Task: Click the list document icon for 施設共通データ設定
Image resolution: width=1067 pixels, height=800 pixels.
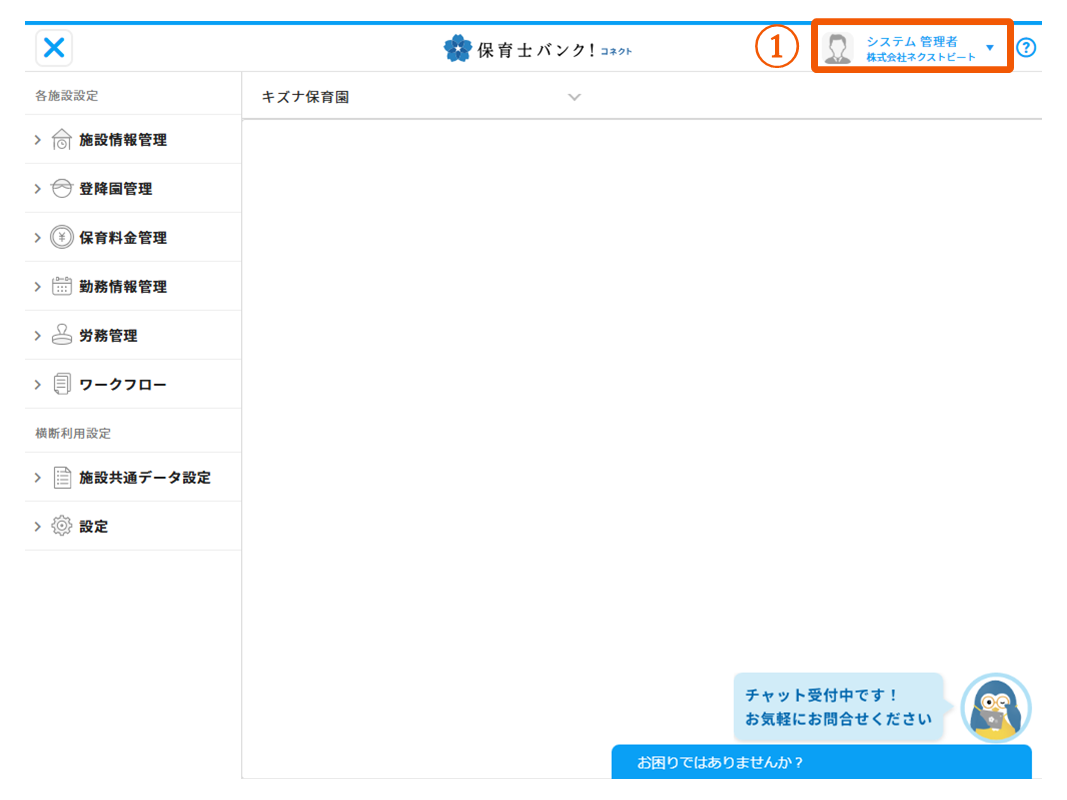Action: (x=61, y=478)
